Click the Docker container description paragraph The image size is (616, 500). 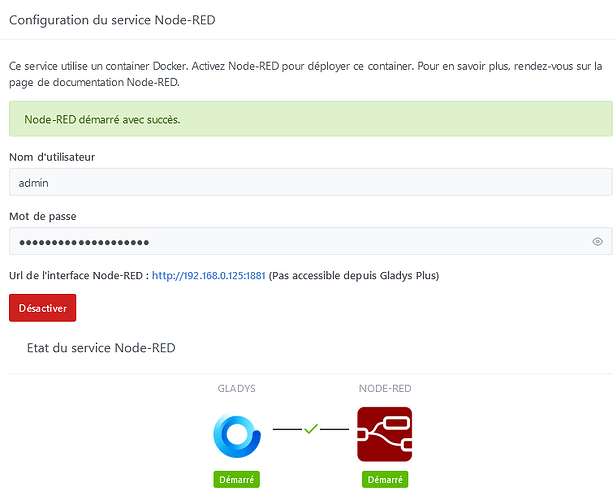click(300, 73)
